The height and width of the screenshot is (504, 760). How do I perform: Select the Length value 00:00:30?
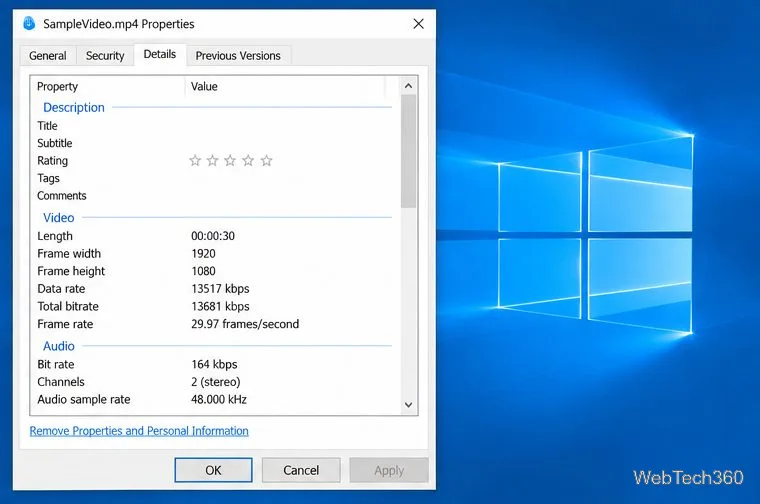click(213, 236)
